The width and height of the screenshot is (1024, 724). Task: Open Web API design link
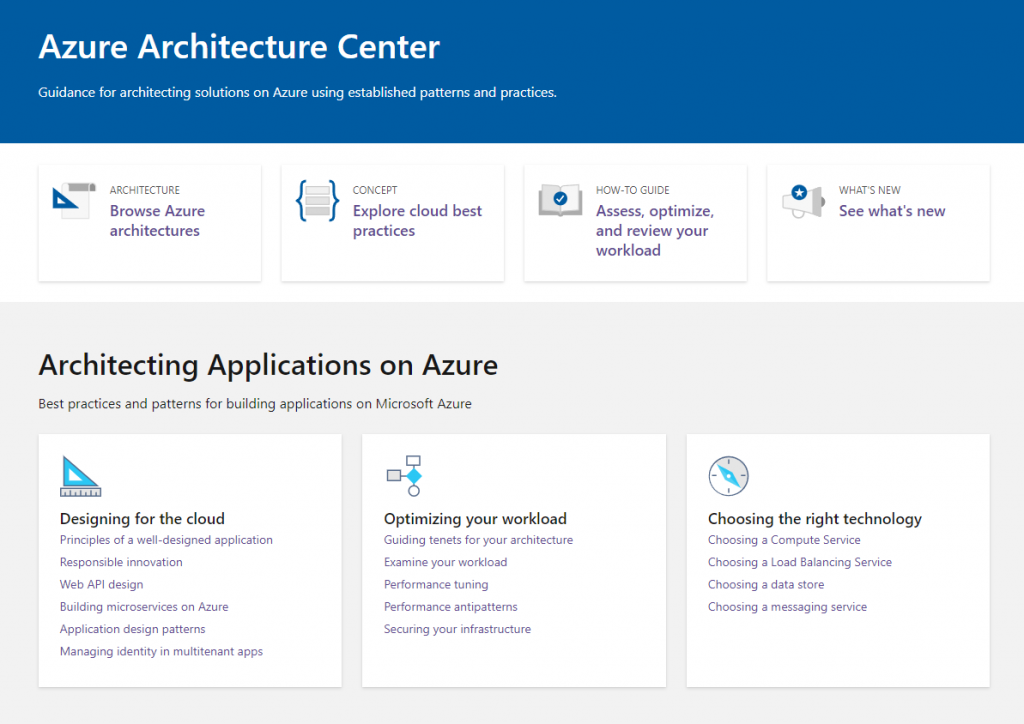point(101,584)
